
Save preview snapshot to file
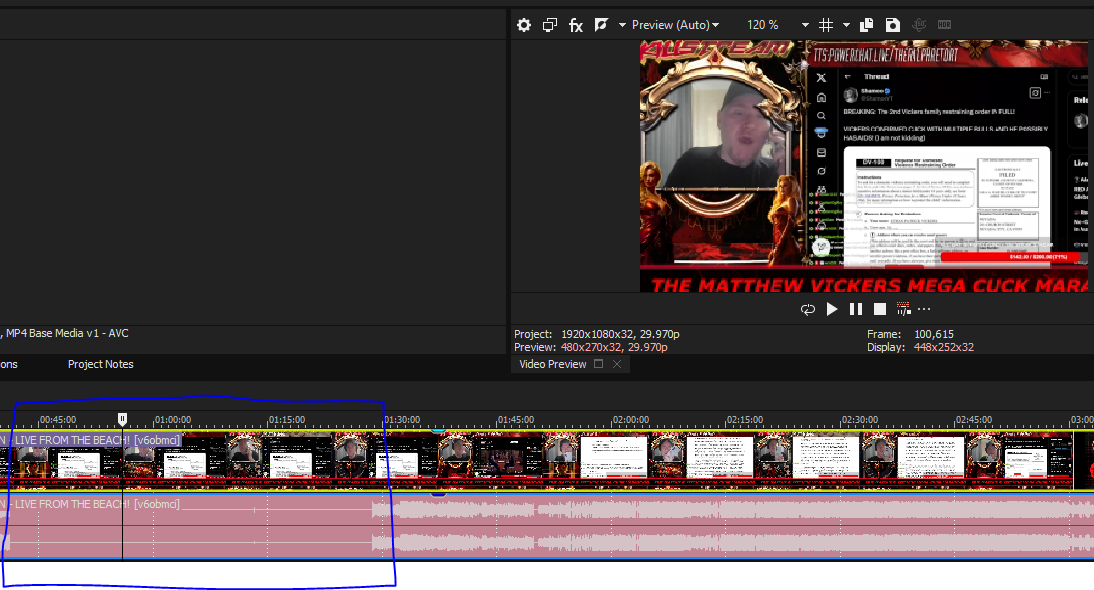click(x=892, y=25)
